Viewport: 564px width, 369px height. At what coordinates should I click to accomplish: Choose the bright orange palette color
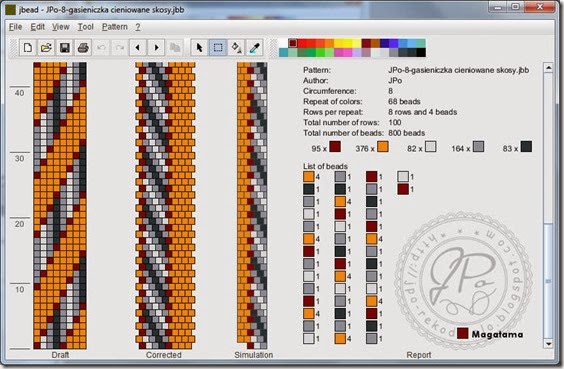[x=329, y=43]
